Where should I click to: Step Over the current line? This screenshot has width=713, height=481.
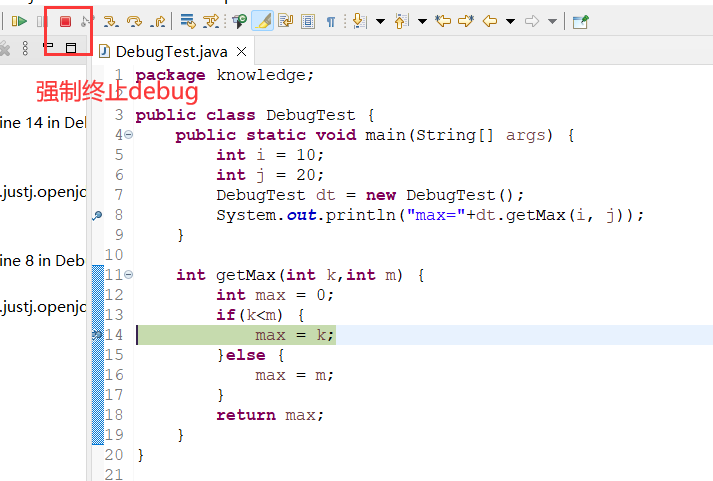pos(134,21)
